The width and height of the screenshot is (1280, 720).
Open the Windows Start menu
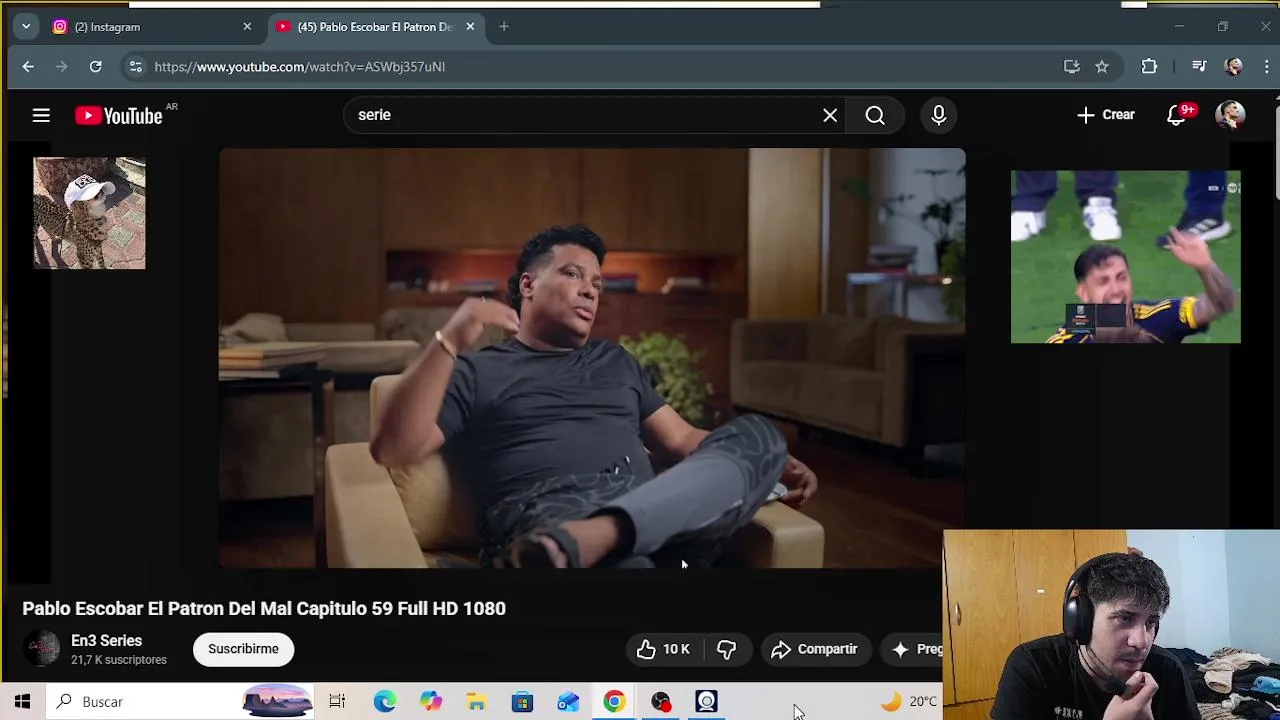(x=22, y=702)
